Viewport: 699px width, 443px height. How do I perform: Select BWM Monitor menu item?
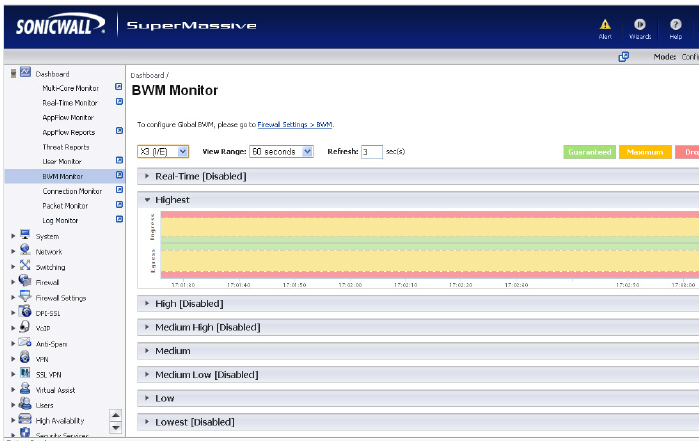tap(63, 176)
